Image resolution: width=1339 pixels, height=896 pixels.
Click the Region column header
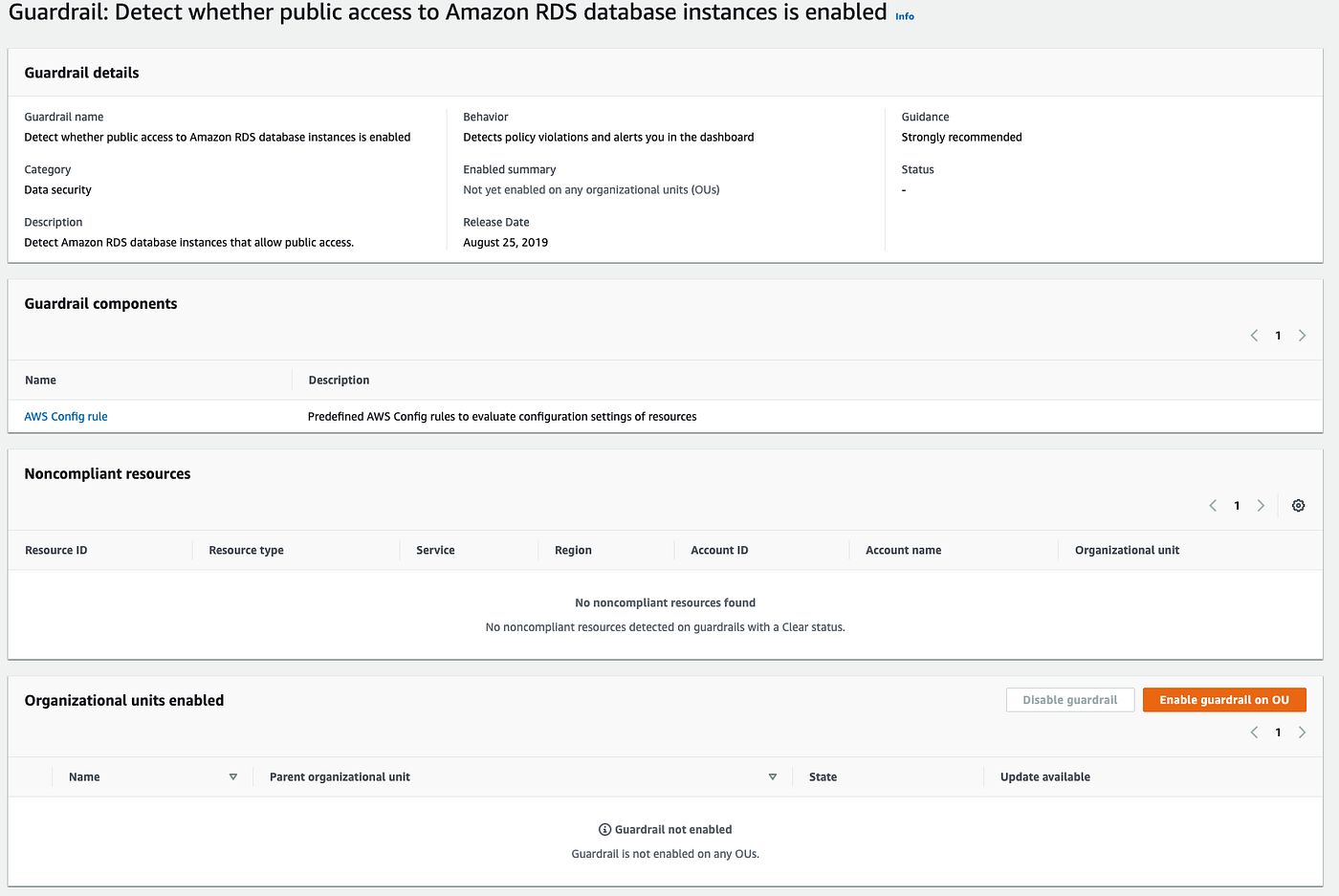click(x=573, y=550)
